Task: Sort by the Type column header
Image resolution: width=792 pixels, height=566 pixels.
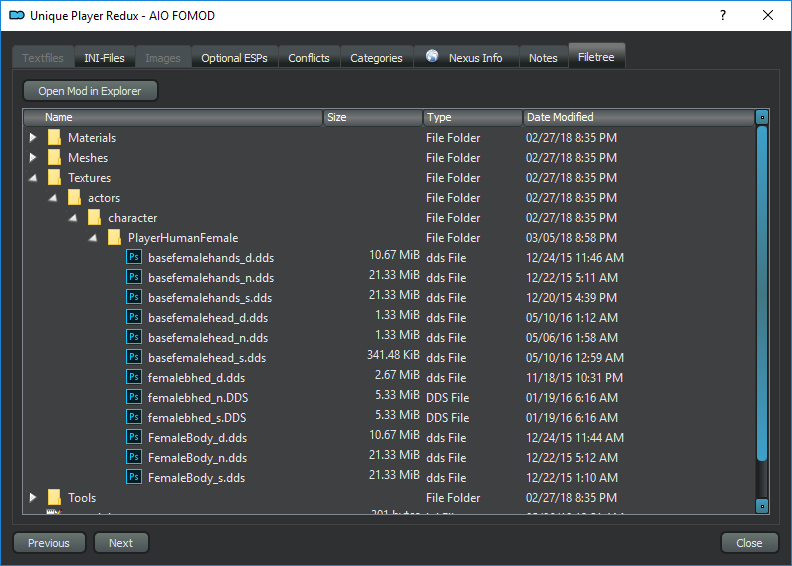Action: [x=473, y=117]
